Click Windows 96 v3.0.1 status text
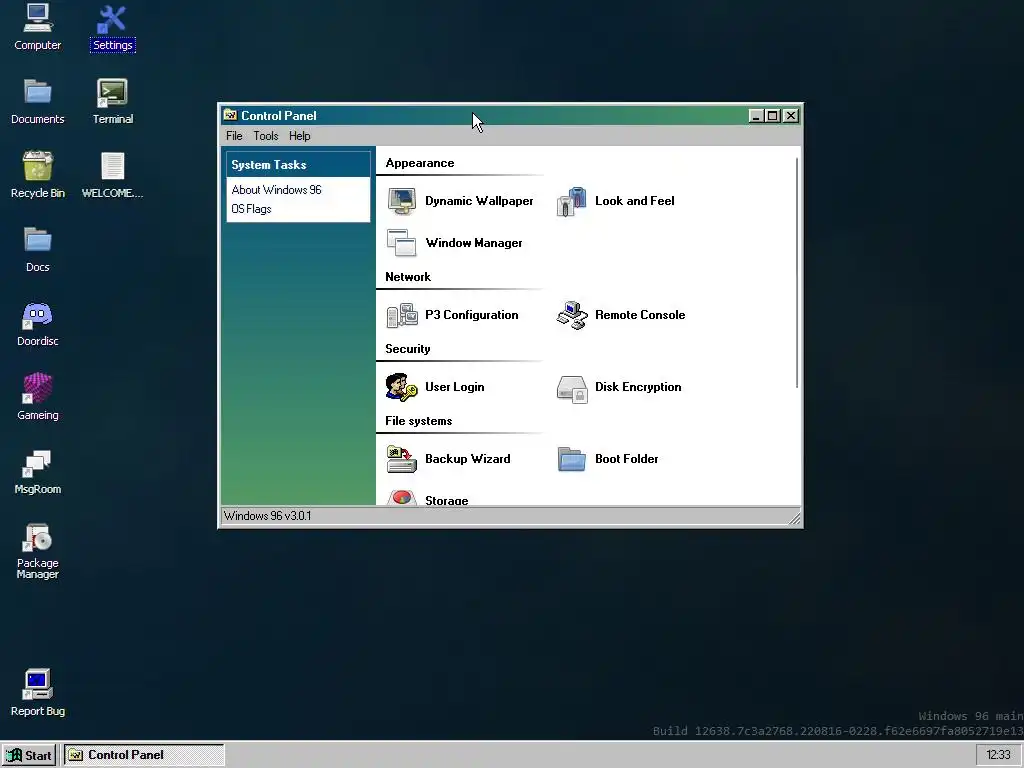 coord(267,516)
